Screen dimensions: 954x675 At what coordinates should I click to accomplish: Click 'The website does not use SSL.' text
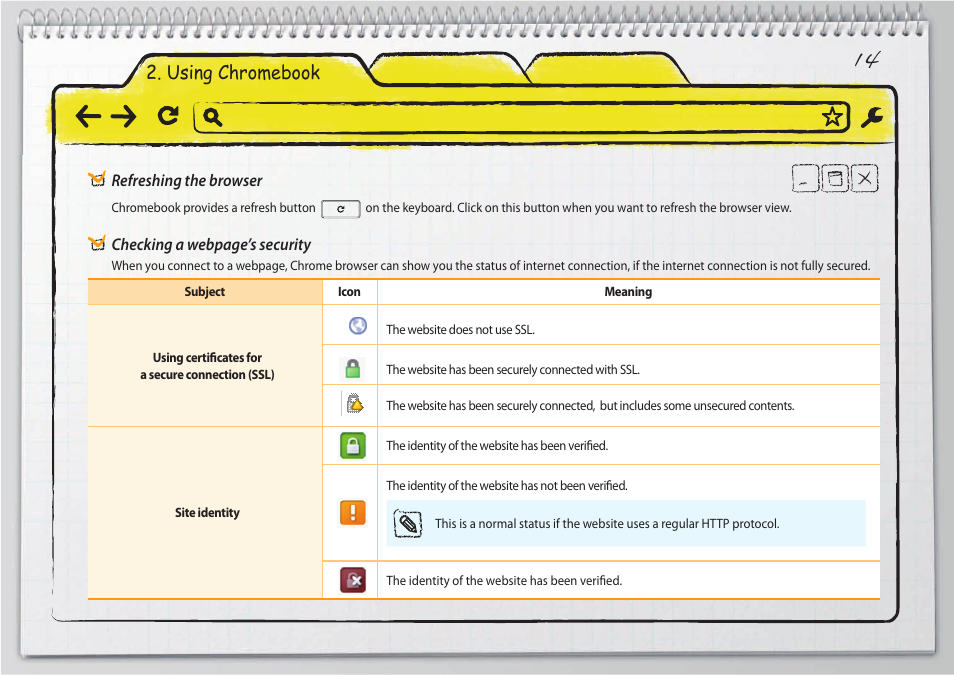(x=461, y=329)
